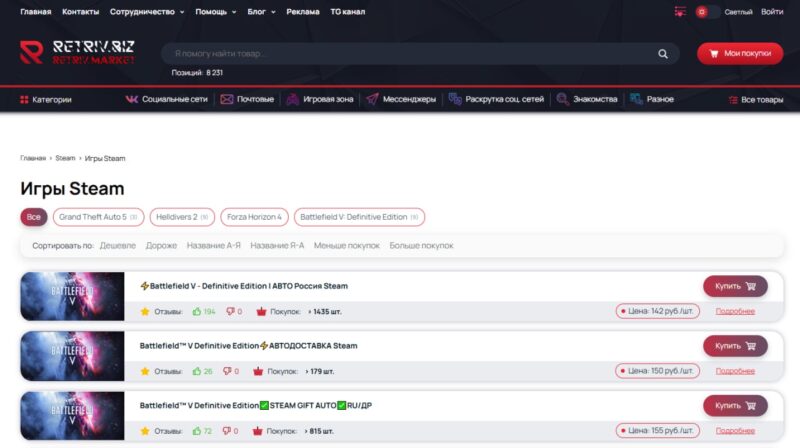
Task: Show Все товары list
Action: click(x=756, y=100)
